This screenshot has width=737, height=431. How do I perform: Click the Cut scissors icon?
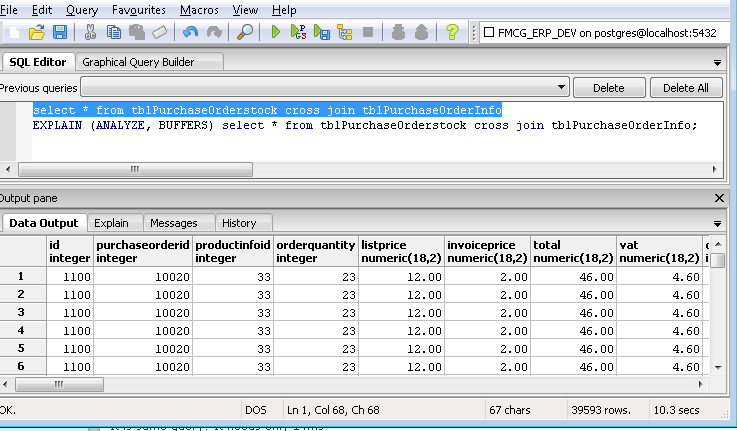90,33
